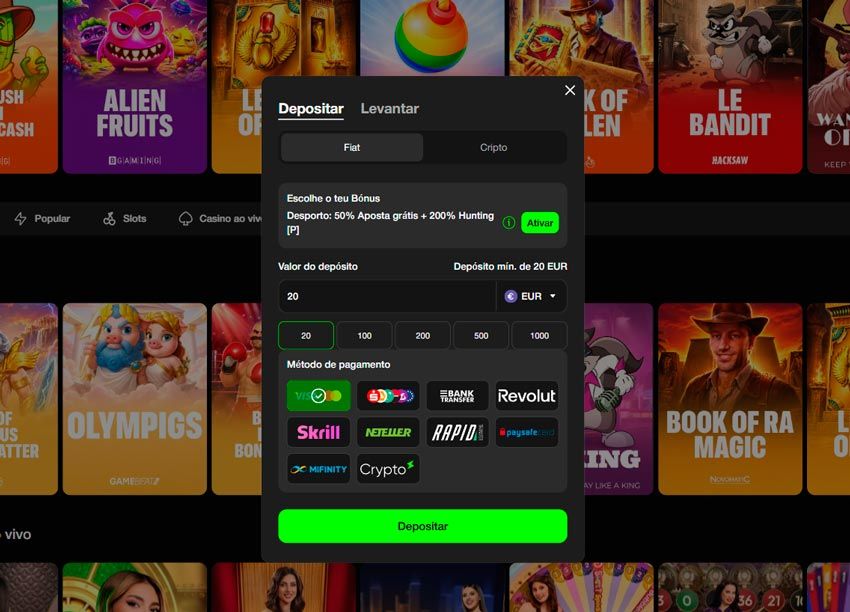The height and width of the screenshot is (612, 850).
Task: Close the deposit dialog
Action: 570,90
